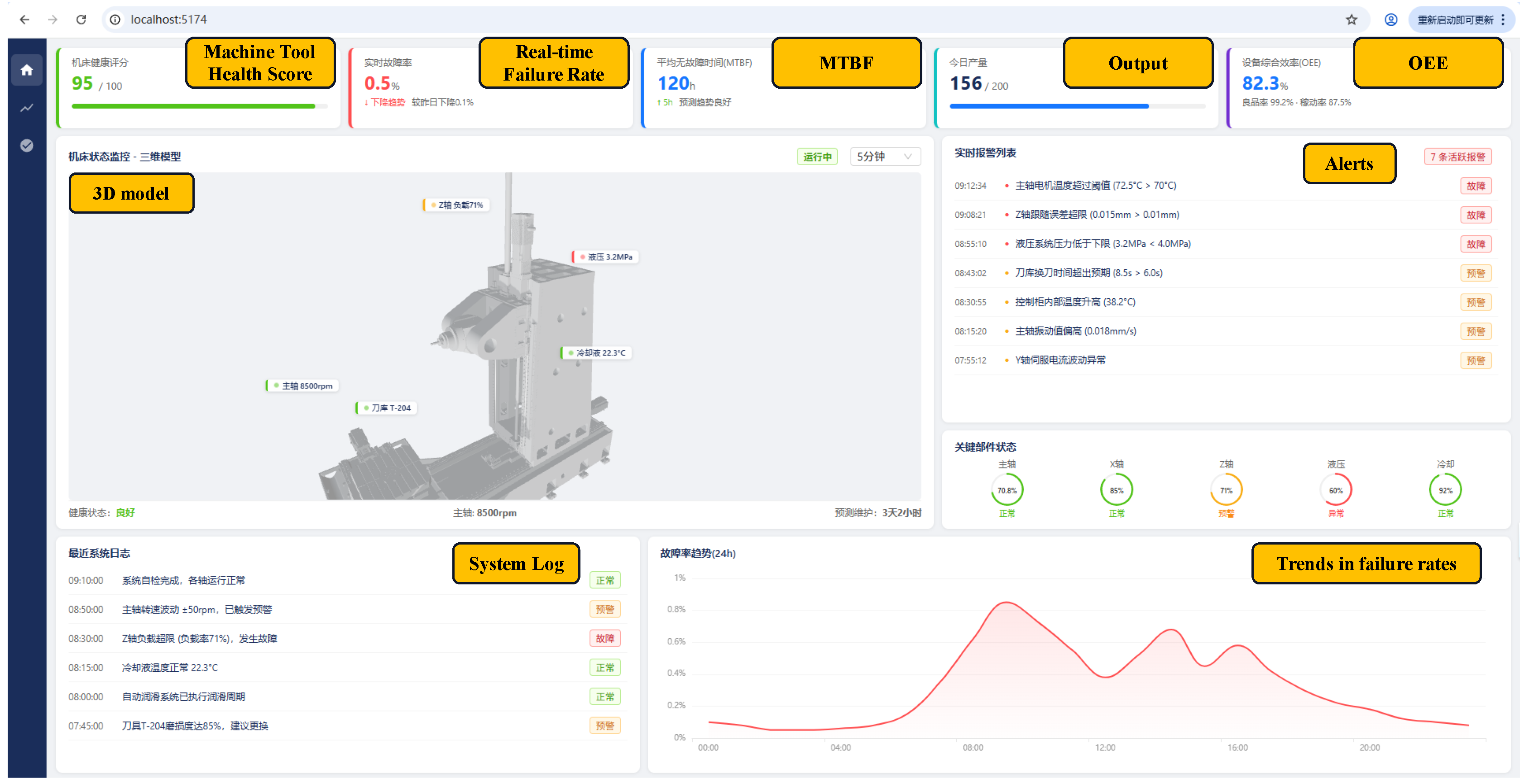1529x784 pixels.
Task: Select the checkmark circle sidebar icon
Action: point(27,145)
